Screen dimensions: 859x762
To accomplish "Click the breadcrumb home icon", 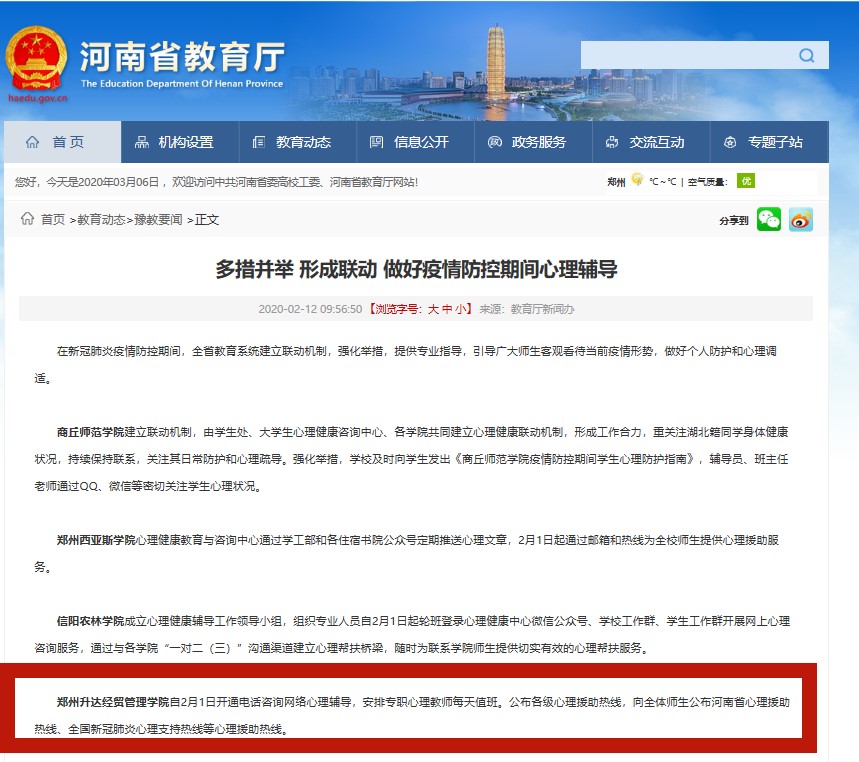I will (27, 219).
